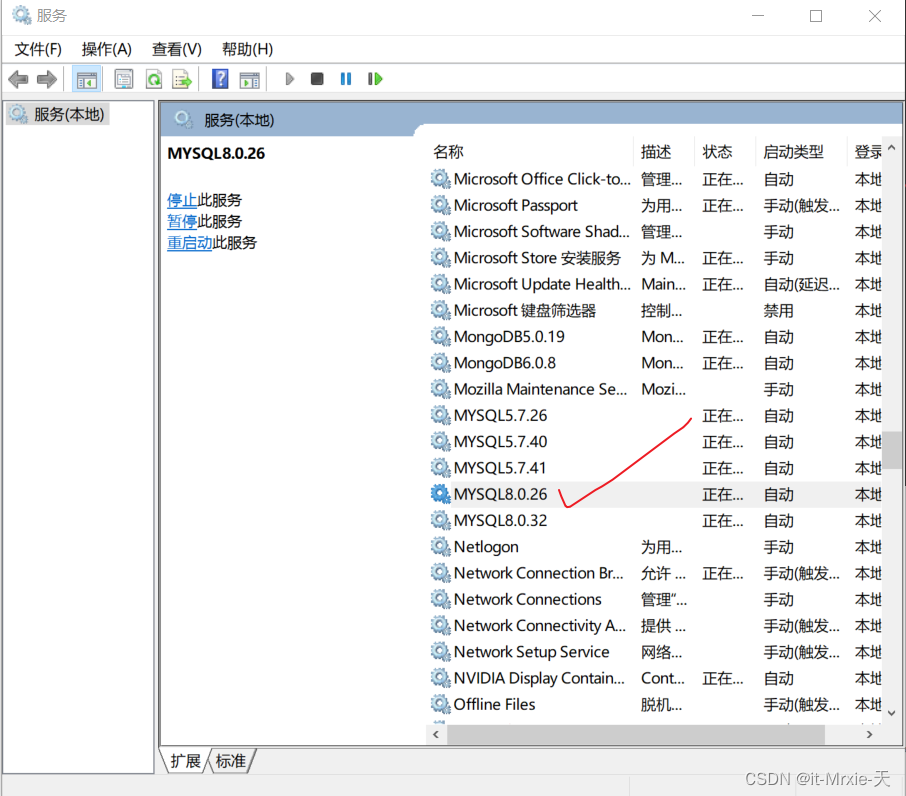Click the vertical scrollbar up arrow

point(892,148)
